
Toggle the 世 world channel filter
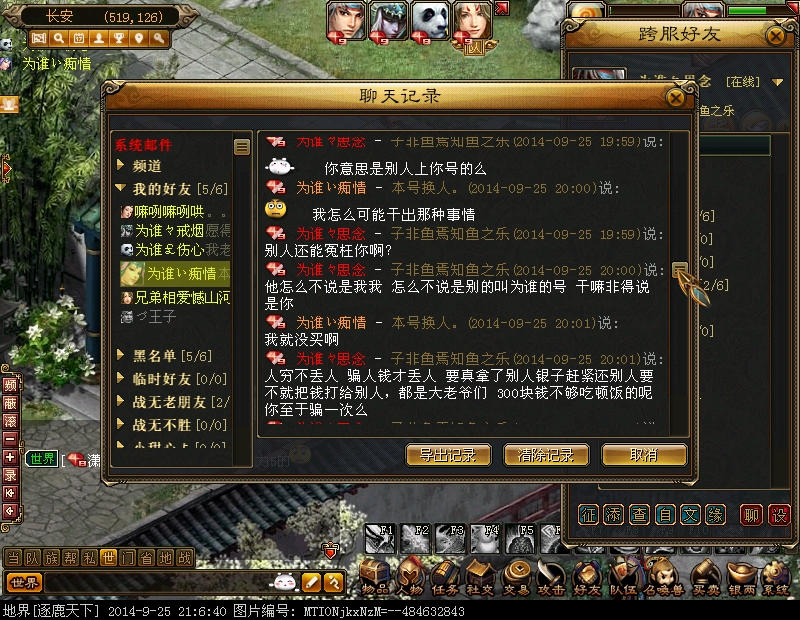coord(108,558)
